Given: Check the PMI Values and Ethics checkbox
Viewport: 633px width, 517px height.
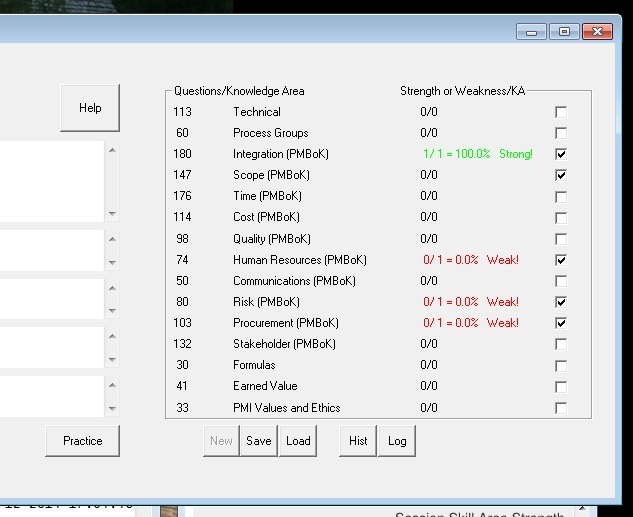Looking at the screenshot, I should coord(561,408).
